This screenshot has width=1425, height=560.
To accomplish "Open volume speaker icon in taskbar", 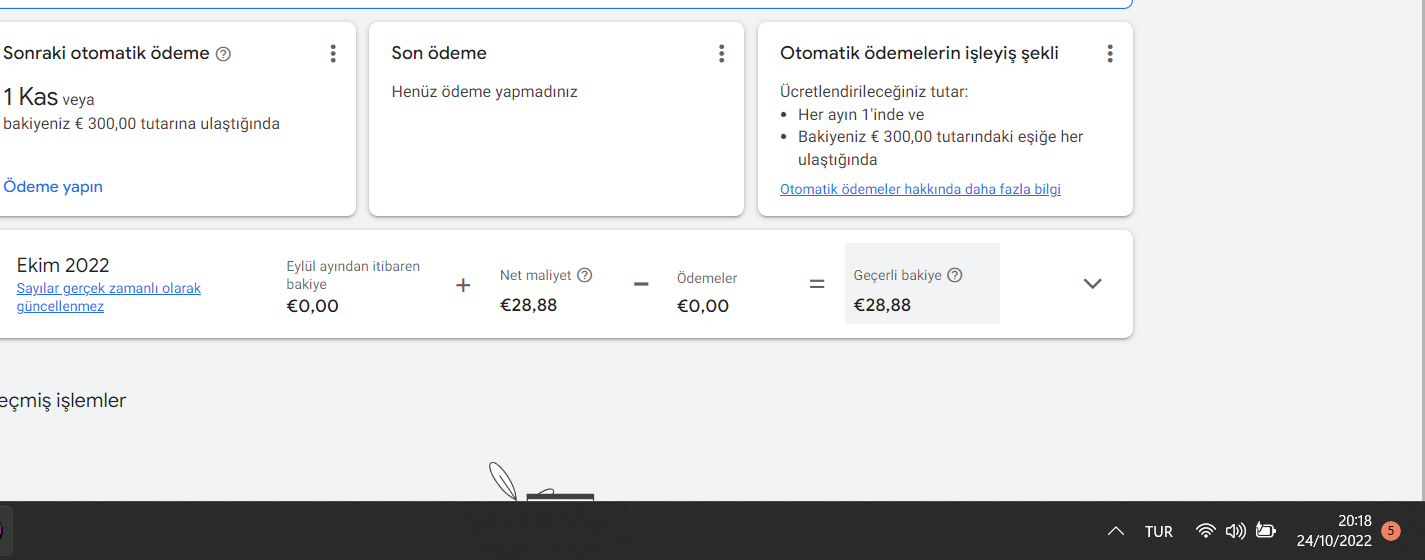I will pyautogui.click(x=1235, y=531).
